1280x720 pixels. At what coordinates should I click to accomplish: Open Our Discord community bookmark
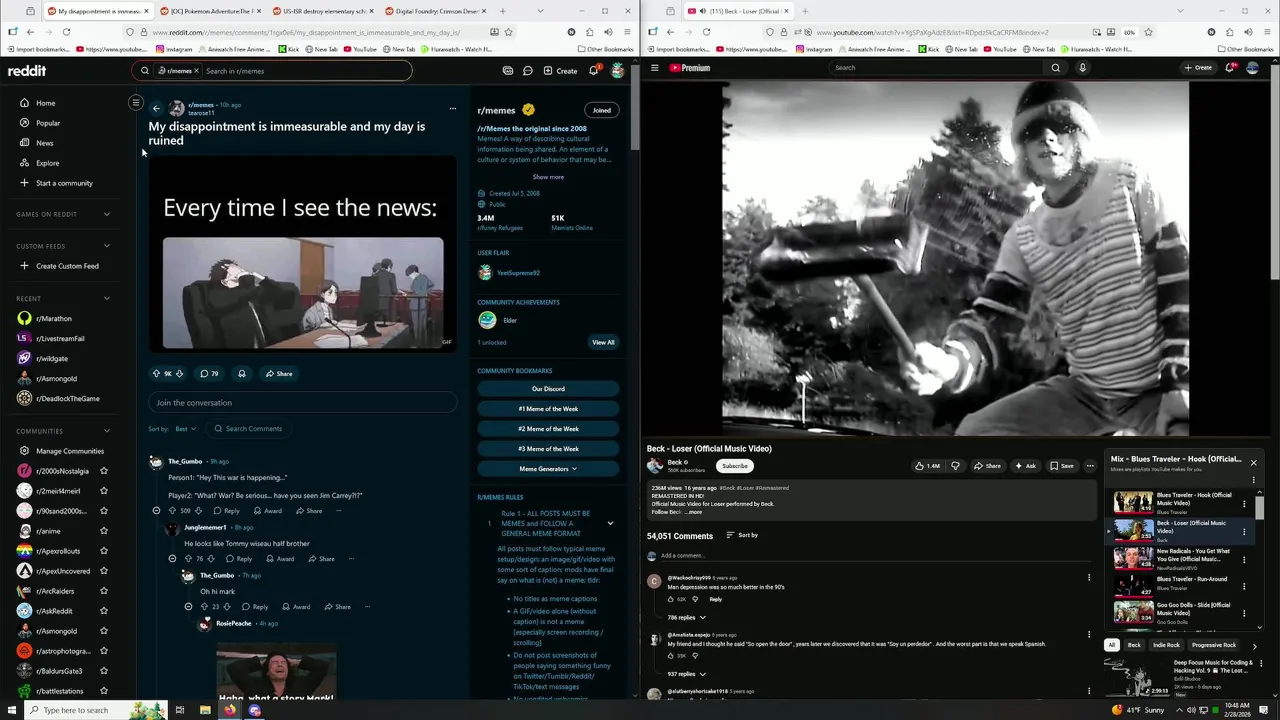pyautogui.click(x=548, y=389)
